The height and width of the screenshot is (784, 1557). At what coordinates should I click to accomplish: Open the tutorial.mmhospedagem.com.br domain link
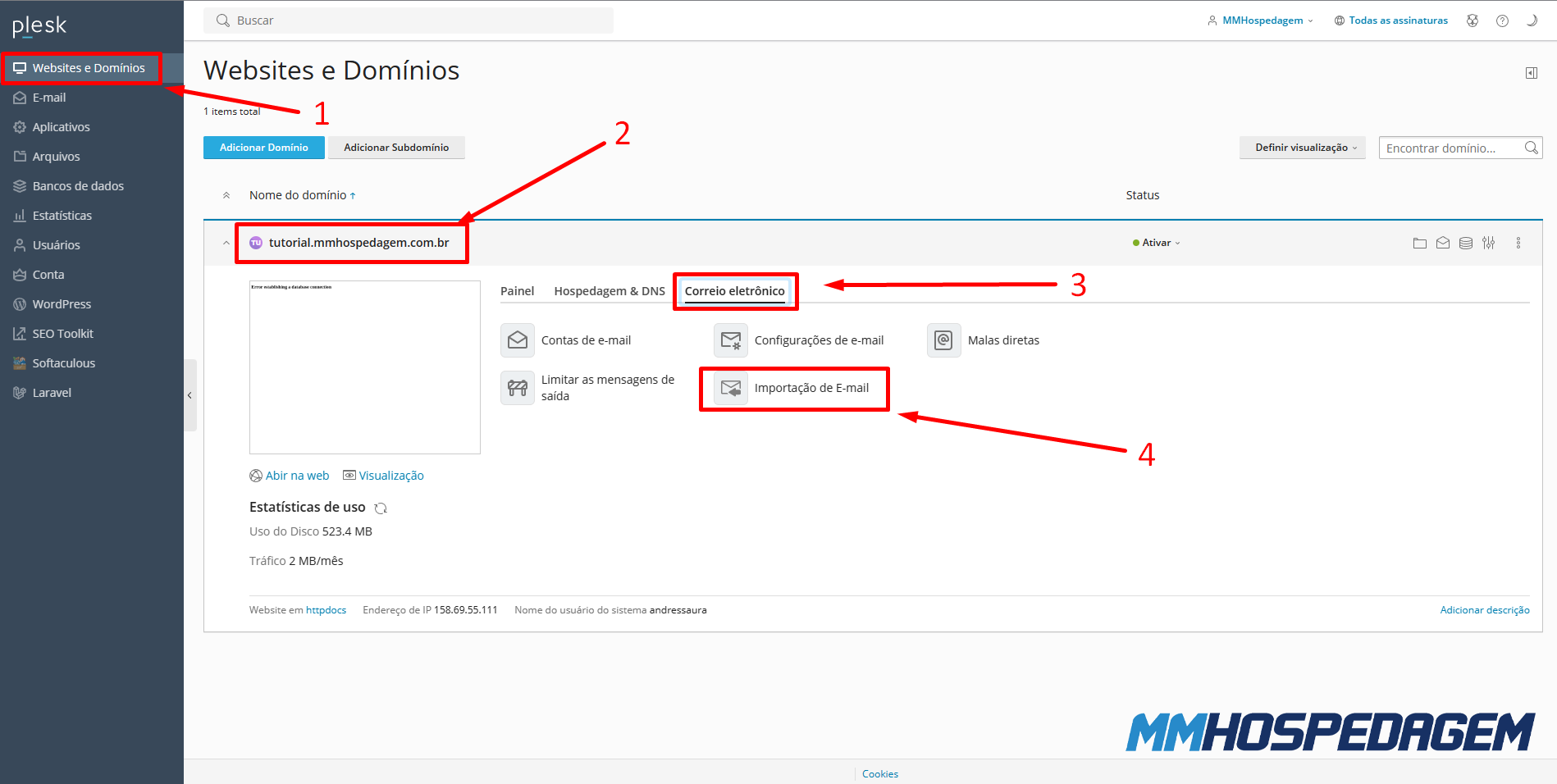point(358,243)
